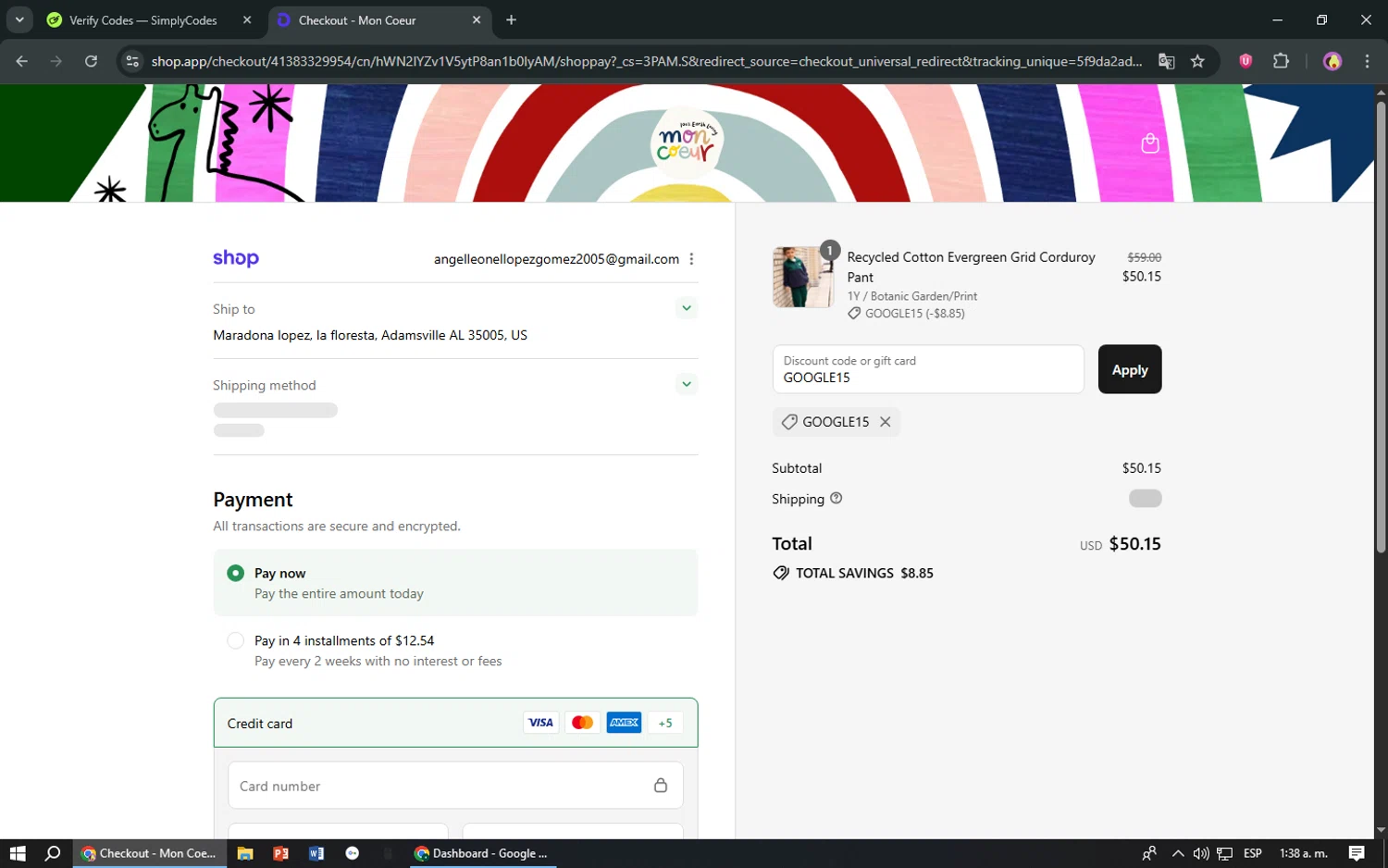Screen dimensions: 1388x868
Task: Select the account email angelleonellopezgomez2005@gmail.com
Action: pyautogui.click(x=556, y=259)
